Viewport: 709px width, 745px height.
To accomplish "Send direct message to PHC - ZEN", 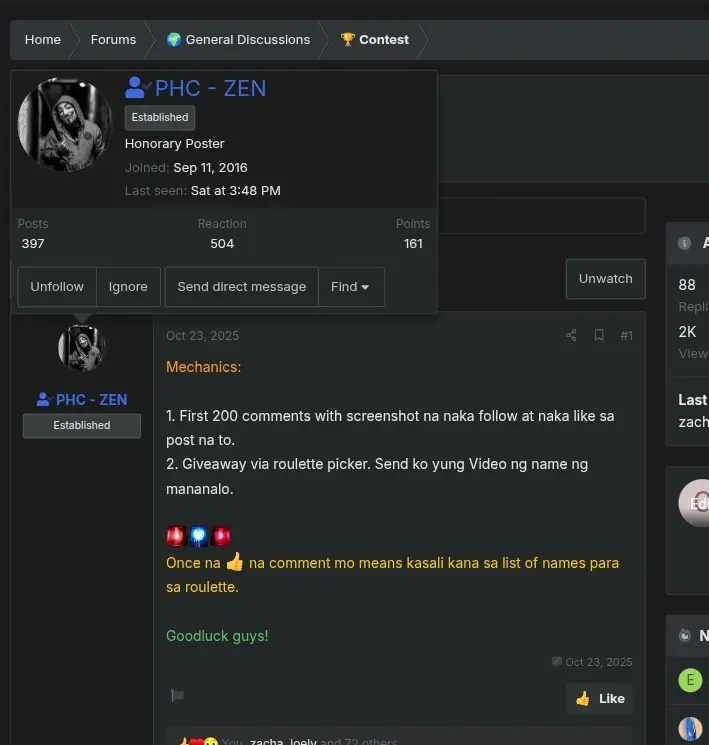I will point(241,287).
